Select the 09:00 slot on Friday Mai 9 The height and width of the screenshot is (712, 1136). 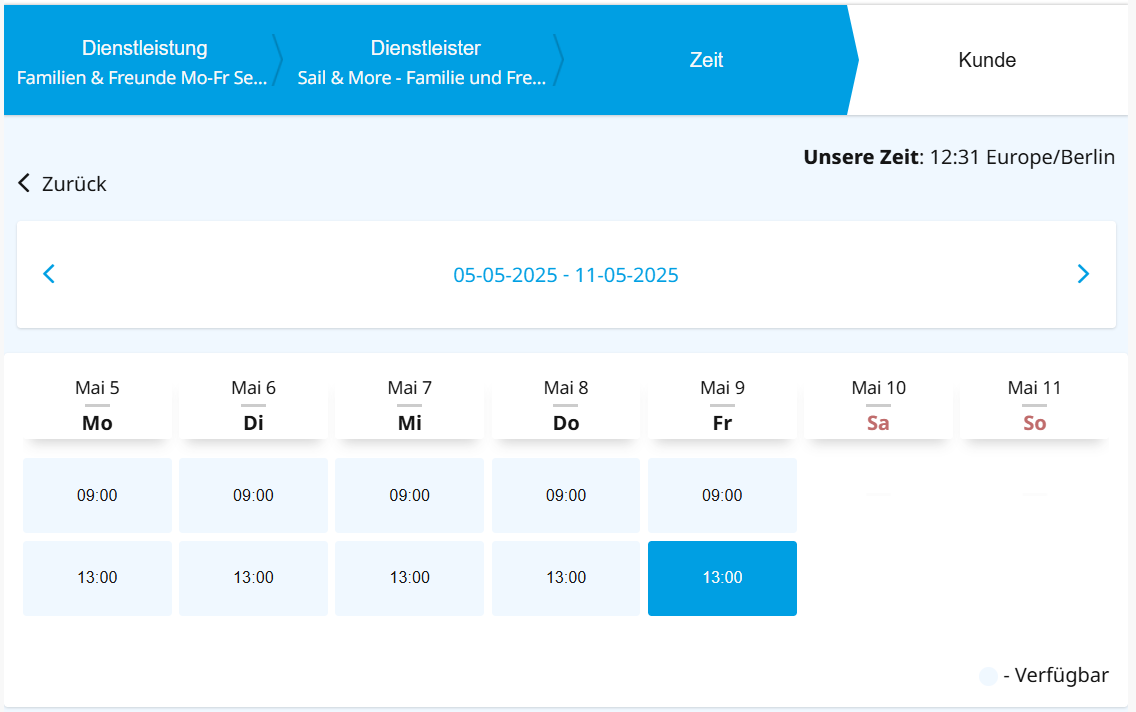point(722,495)
